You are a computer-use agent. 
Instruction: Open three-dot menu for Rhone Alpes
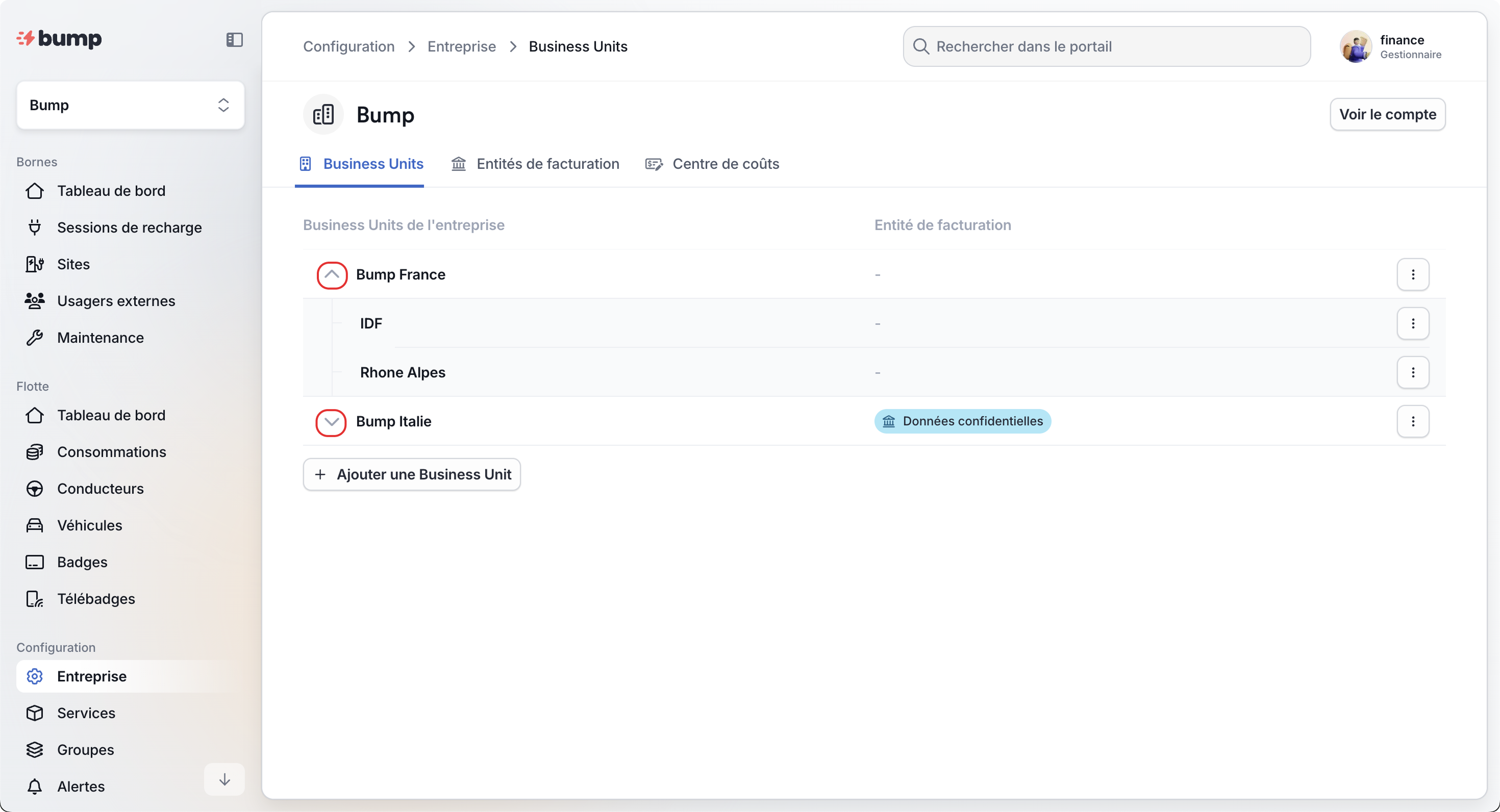pos(1413,372)
